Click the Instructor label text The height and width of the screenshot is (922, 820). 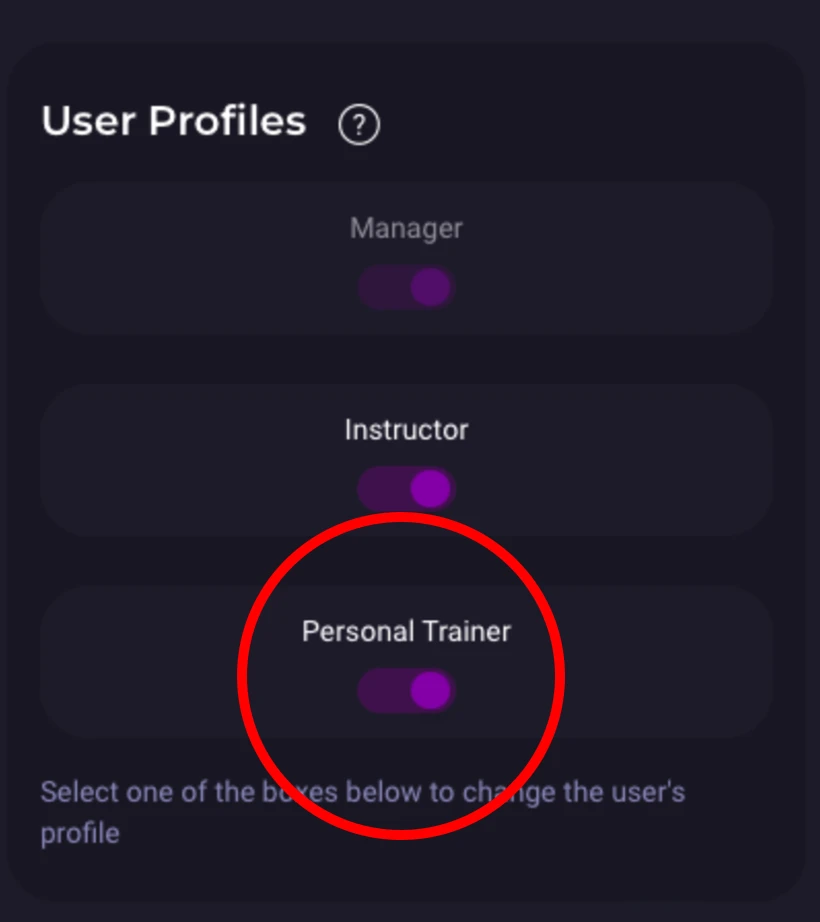pos(406,430)
